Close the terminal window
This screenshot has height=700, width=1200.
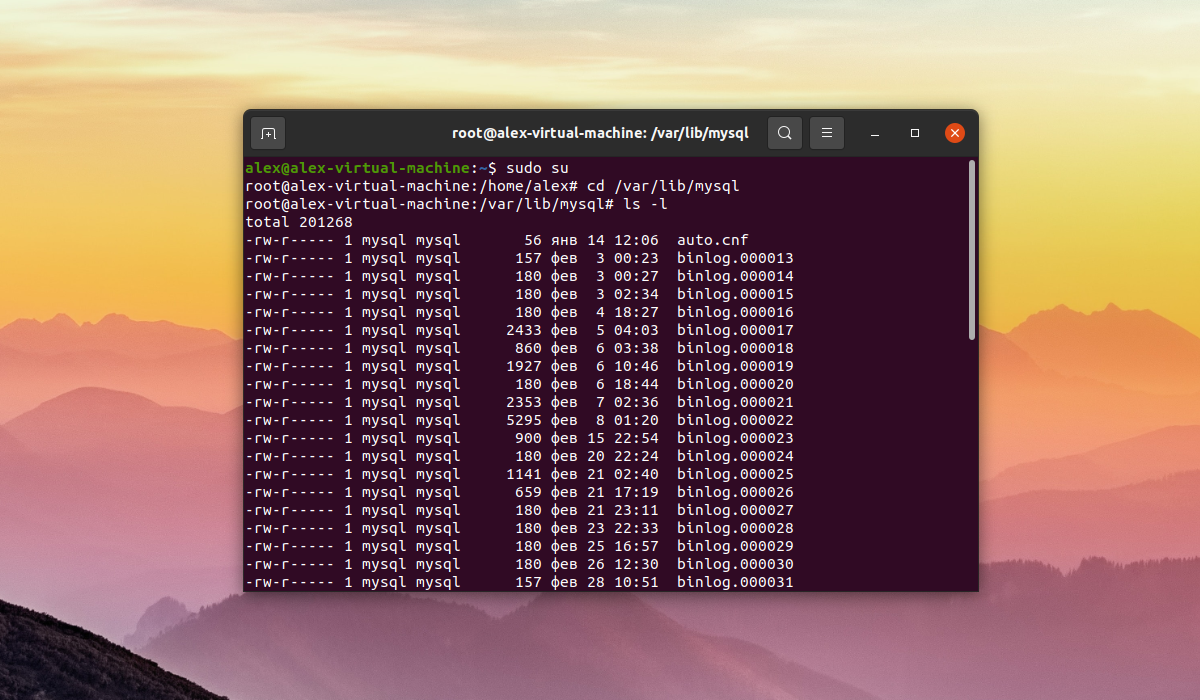(954, 132)
